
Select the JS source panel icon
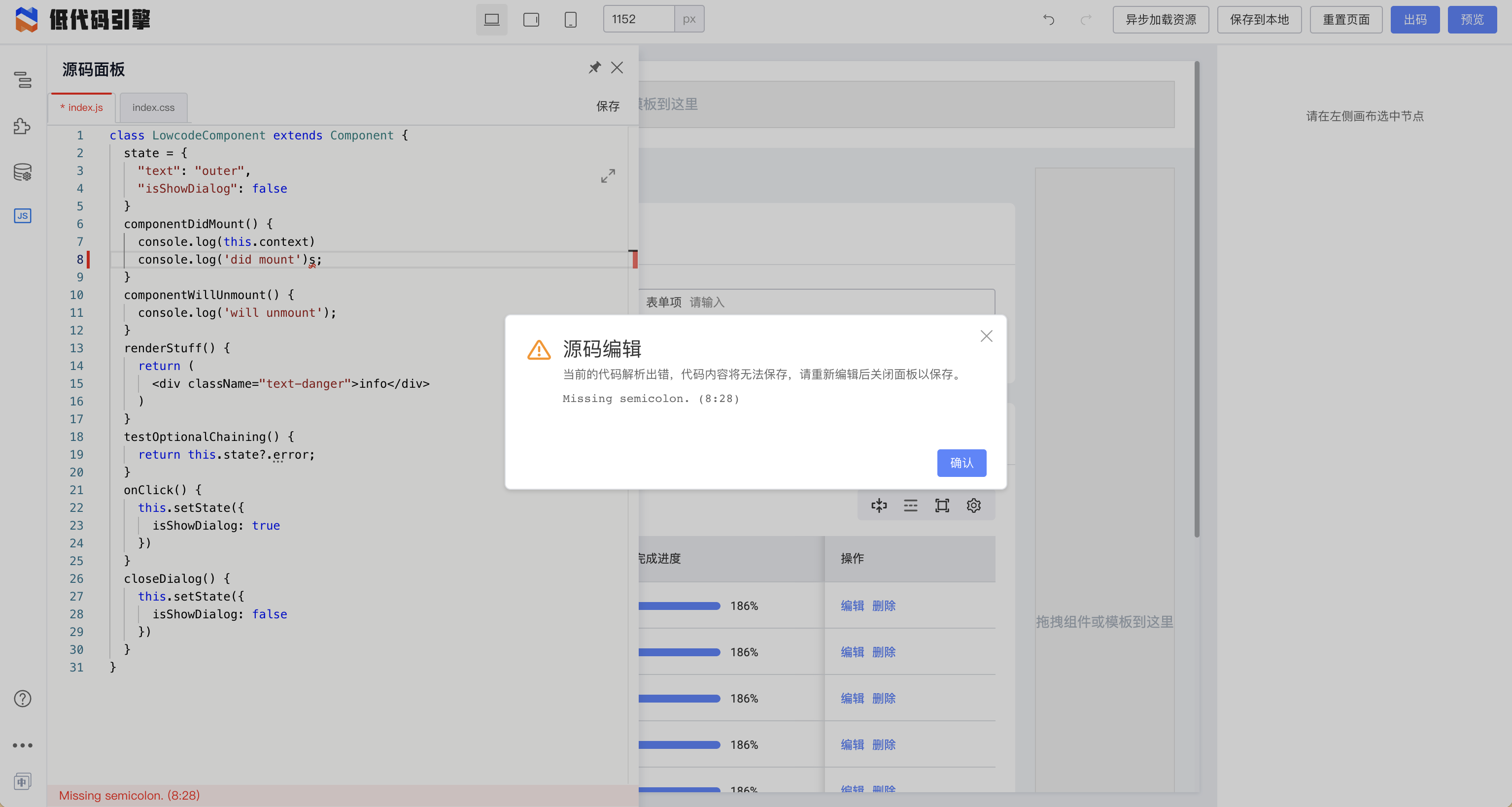tap(22, 216)
